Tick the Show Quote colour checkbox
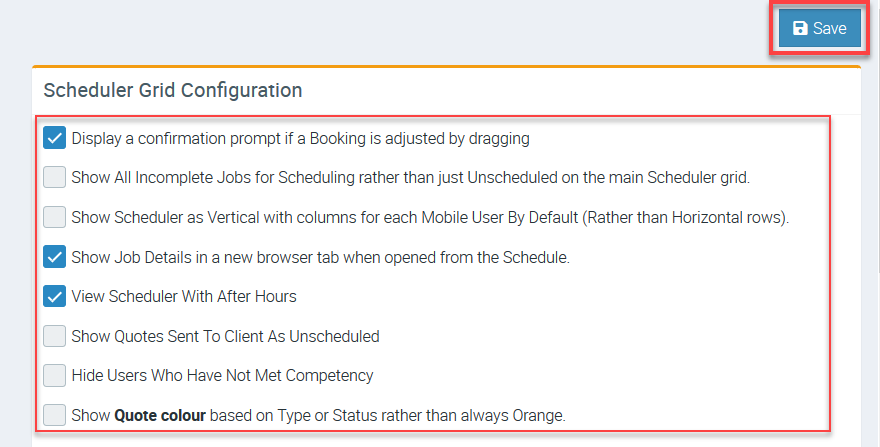 coord(55,414)
